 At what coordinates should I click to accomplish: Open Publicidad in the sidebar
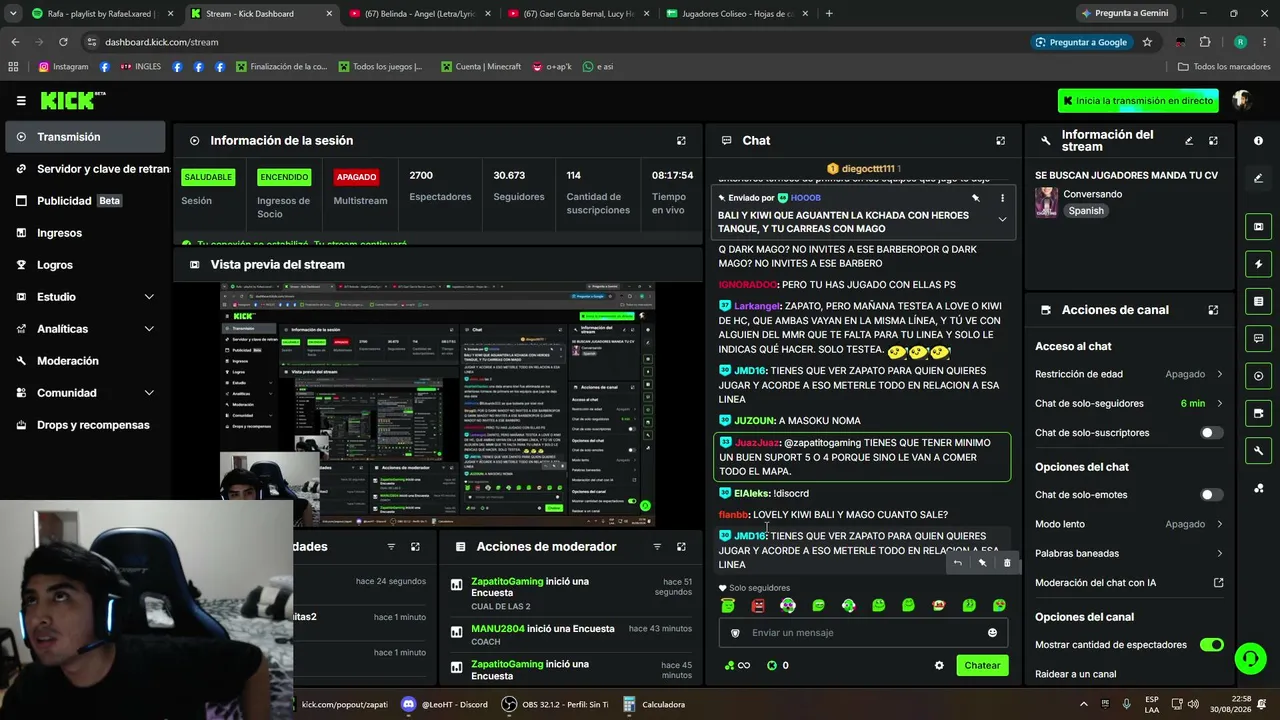[x=85, y=201]
